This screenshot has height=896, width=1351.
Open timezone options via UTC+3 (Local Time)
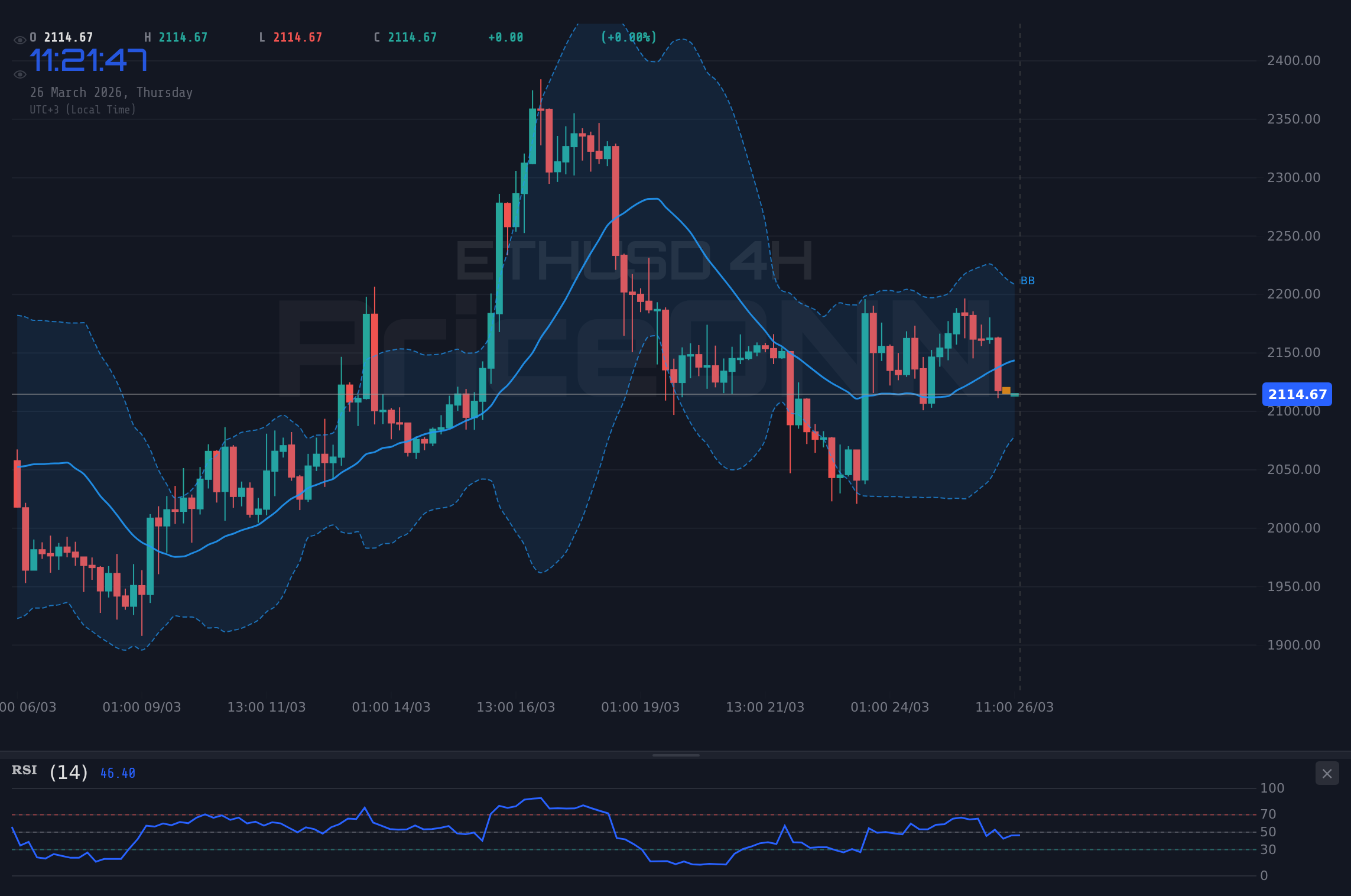83,109
